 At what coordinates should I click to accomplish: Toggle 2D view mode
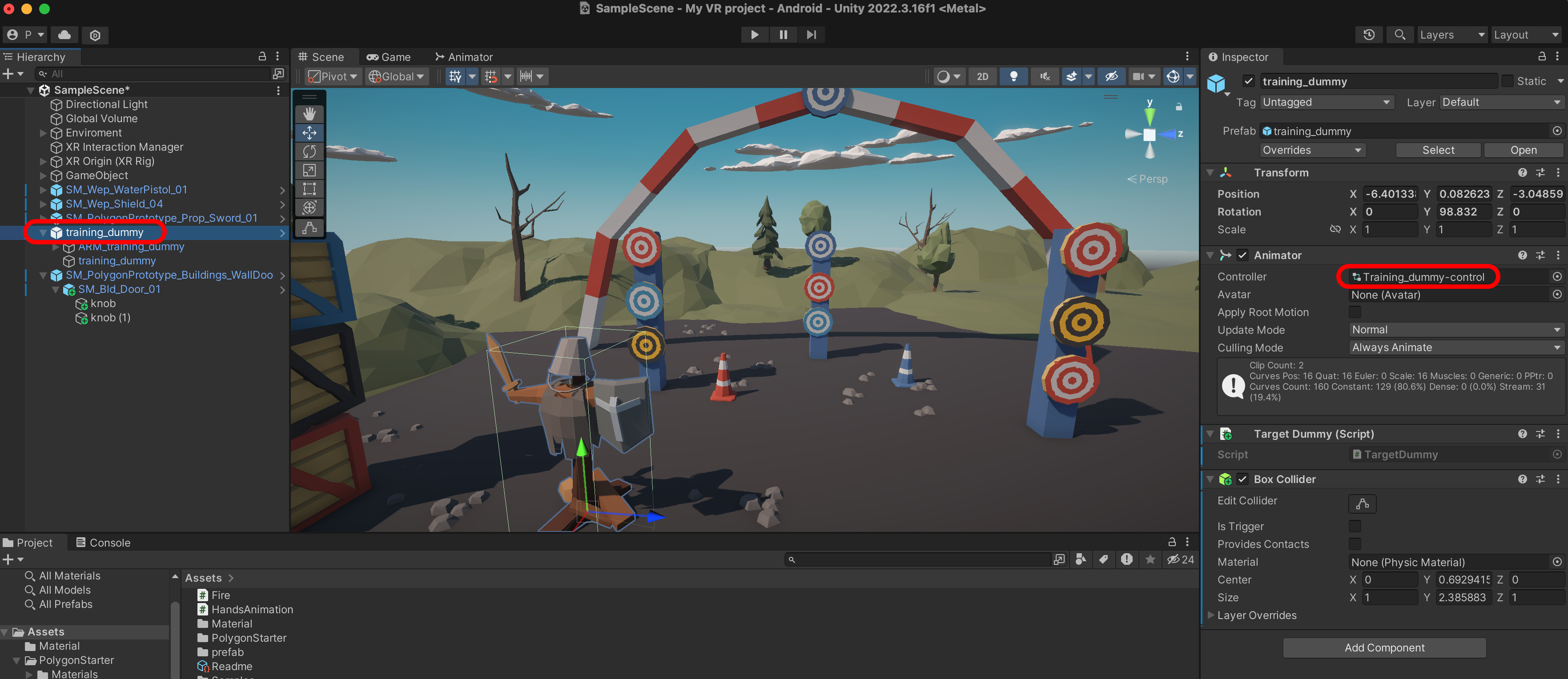point(982,77)
